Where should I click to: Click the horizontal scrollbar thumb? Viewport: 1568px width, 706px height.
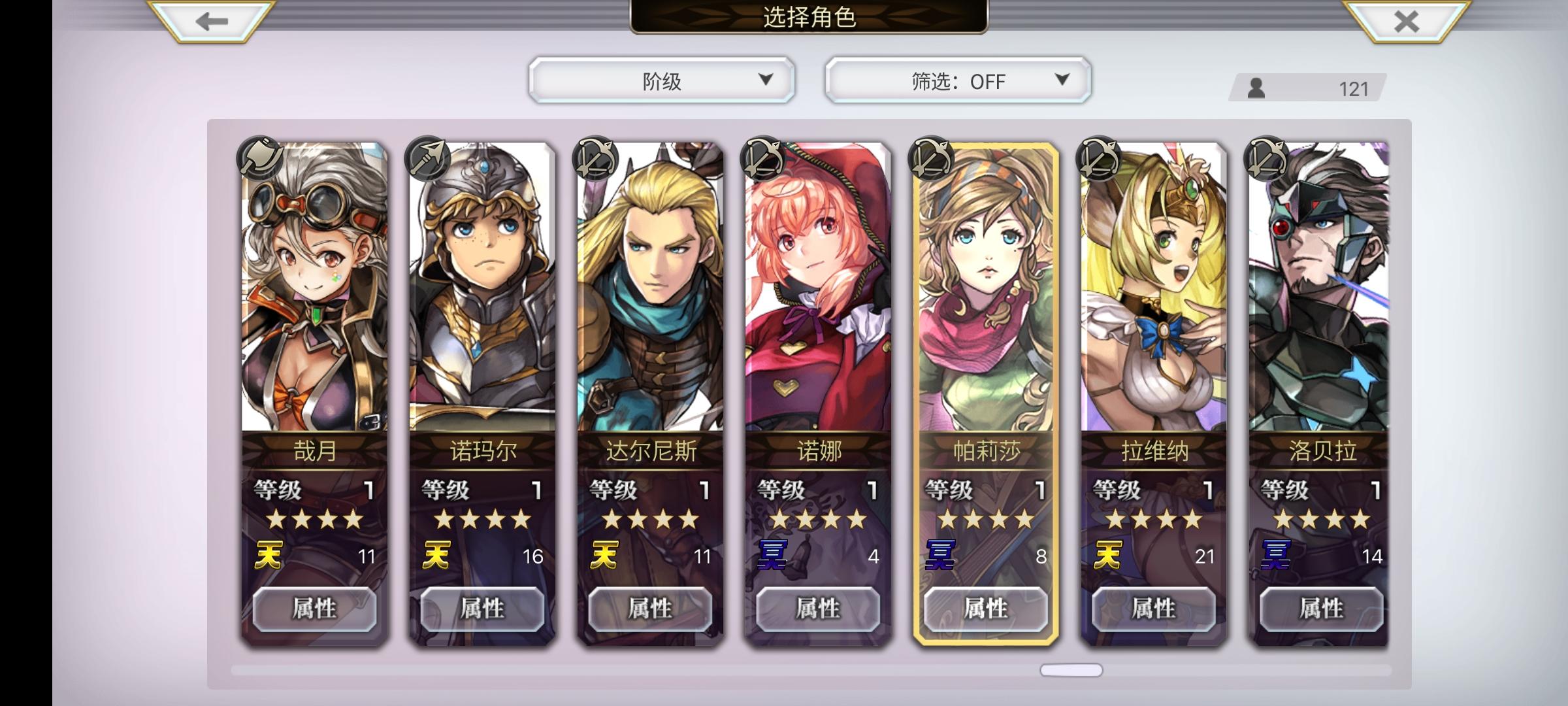(x=1071, y=670)
